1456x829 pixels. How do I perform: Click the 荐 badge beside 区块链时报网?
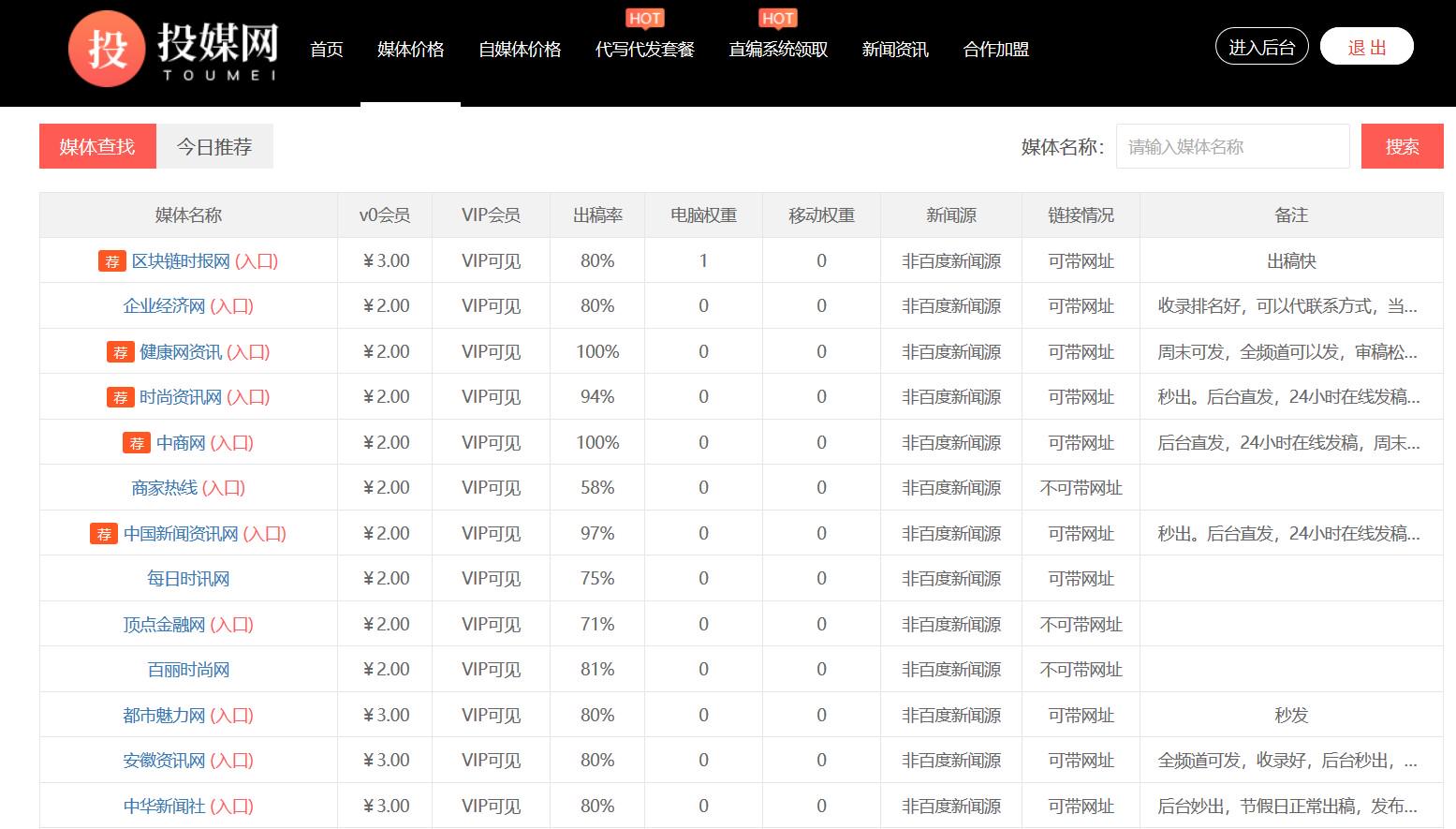[112, 261]
